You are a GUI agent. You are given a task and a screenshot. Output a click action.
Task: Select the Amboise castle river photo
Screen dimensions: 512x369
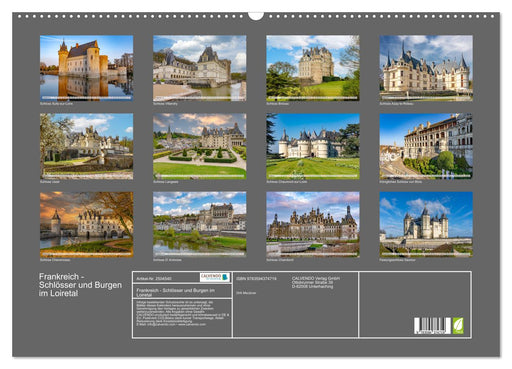tap(200, 224)
